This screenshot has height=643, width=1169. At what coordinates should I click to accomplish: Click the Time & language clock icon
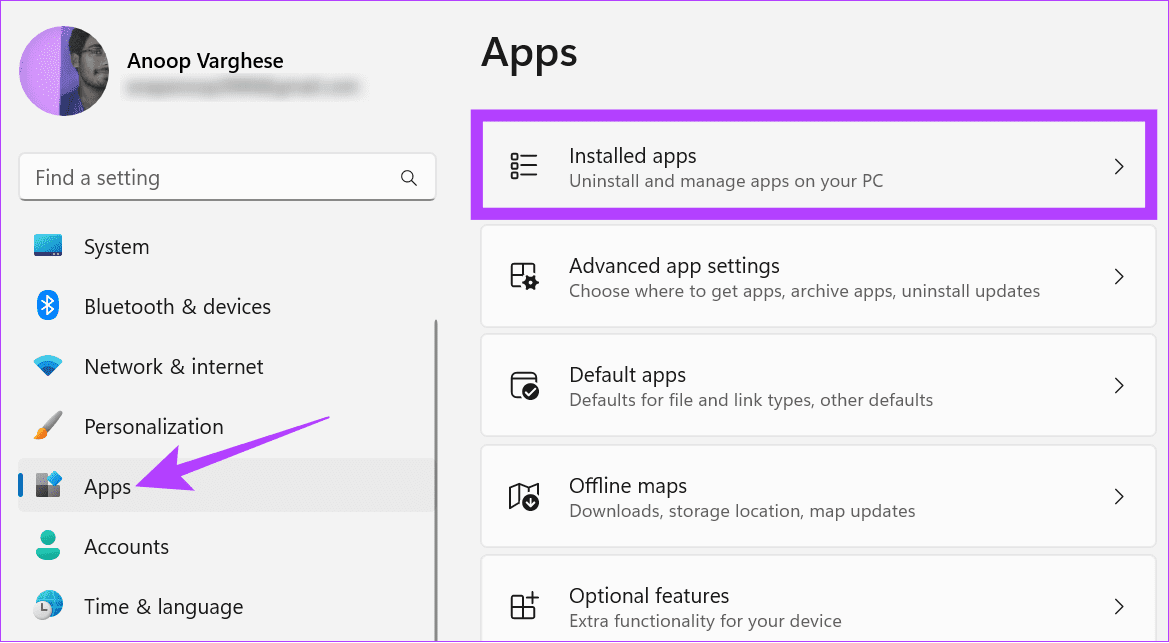pyautogui.click(x=48, y=606)
